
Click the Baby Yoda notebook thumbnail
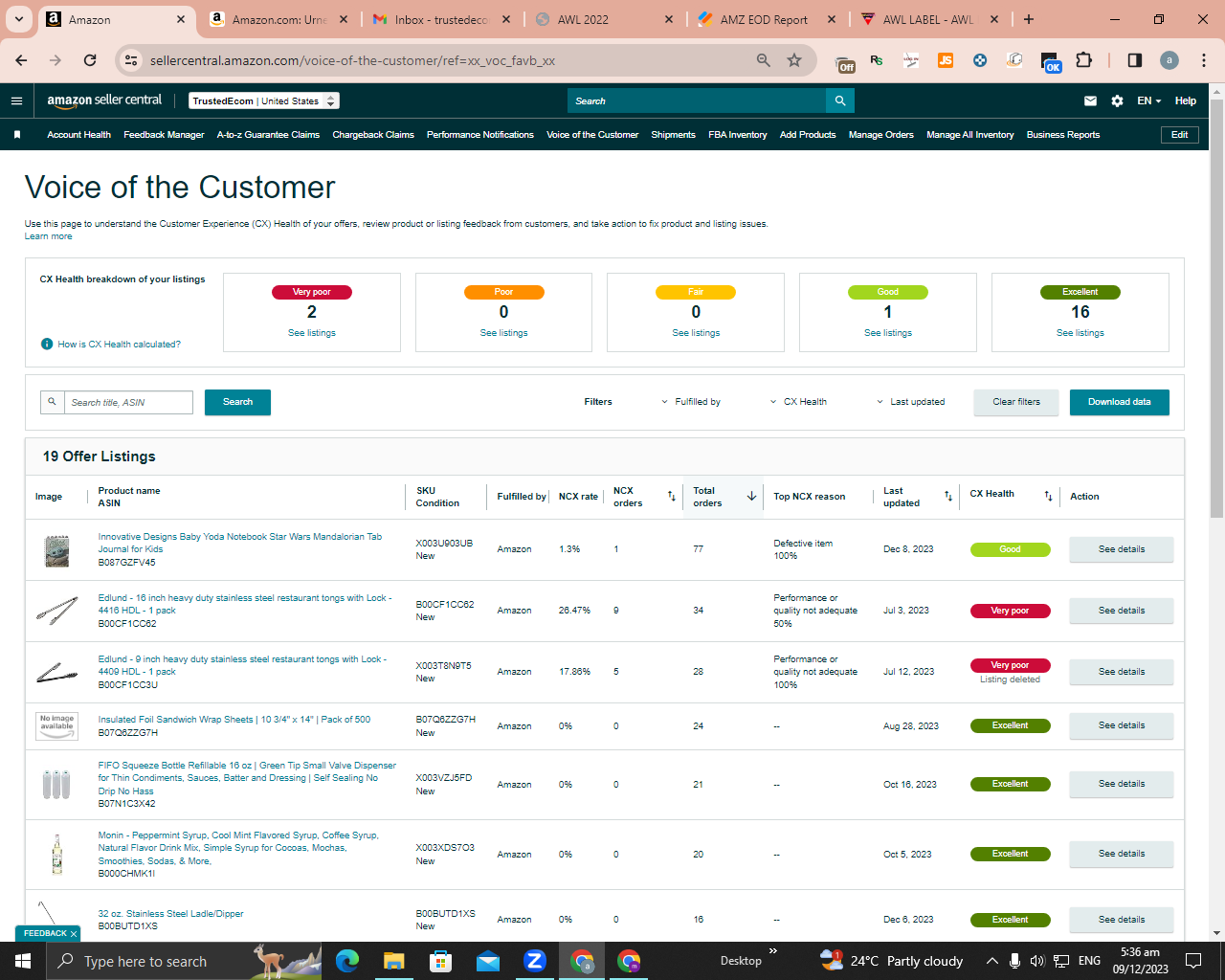56,550
